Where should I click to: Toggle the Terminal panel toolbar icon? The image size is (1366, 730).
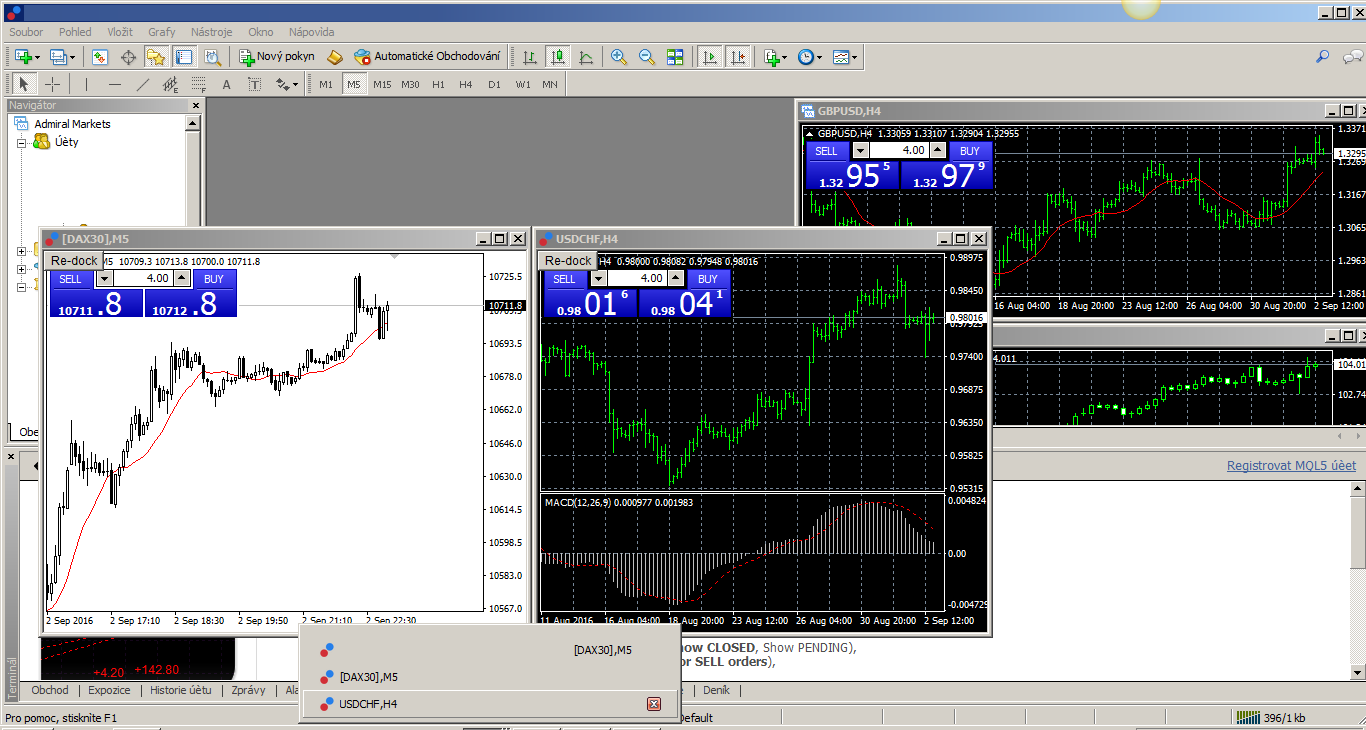click(x=183, y=57)
